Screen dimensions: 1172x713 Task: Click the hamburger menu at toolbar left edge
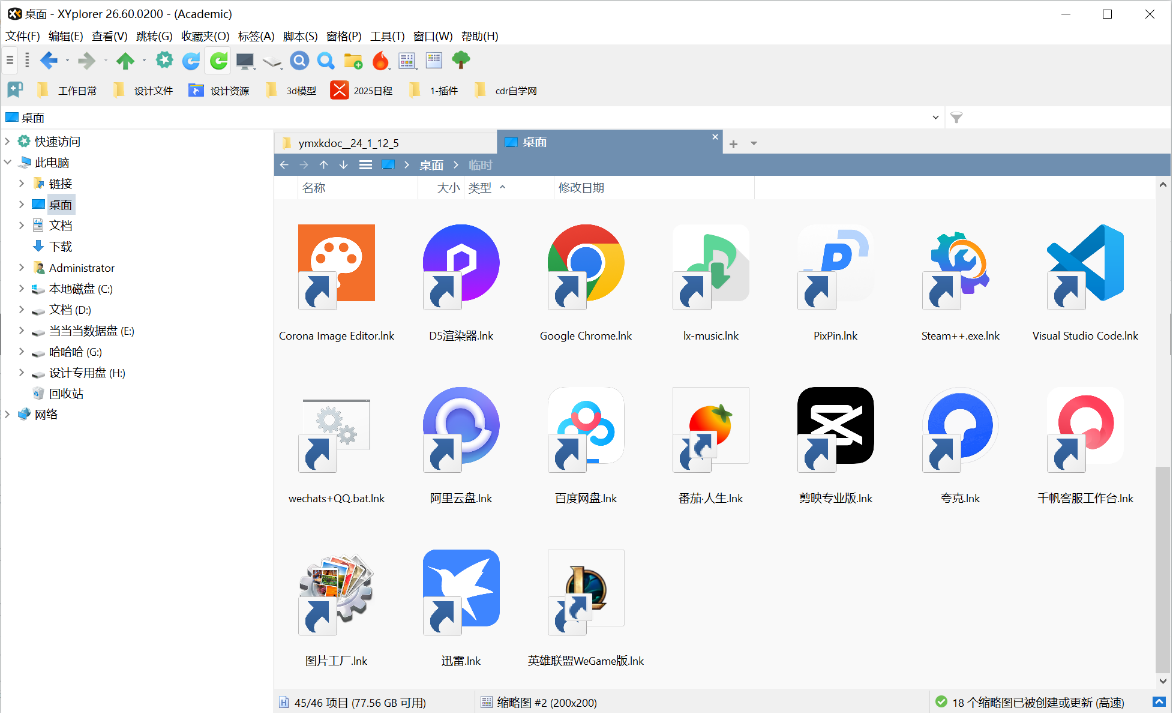coord(10,61)
